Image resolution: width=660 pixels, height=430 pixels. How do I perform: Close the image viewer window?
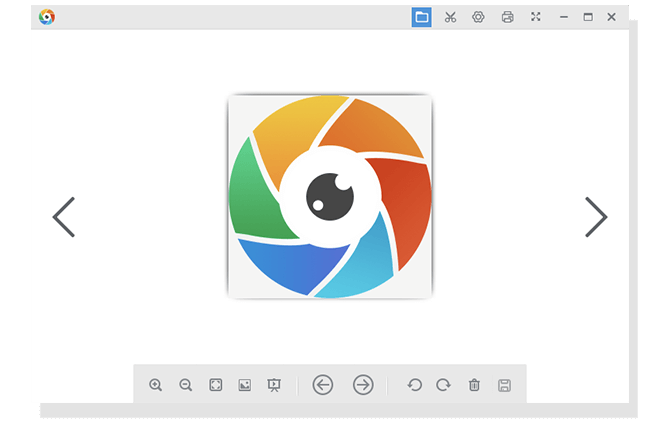(x=612, y=17)
